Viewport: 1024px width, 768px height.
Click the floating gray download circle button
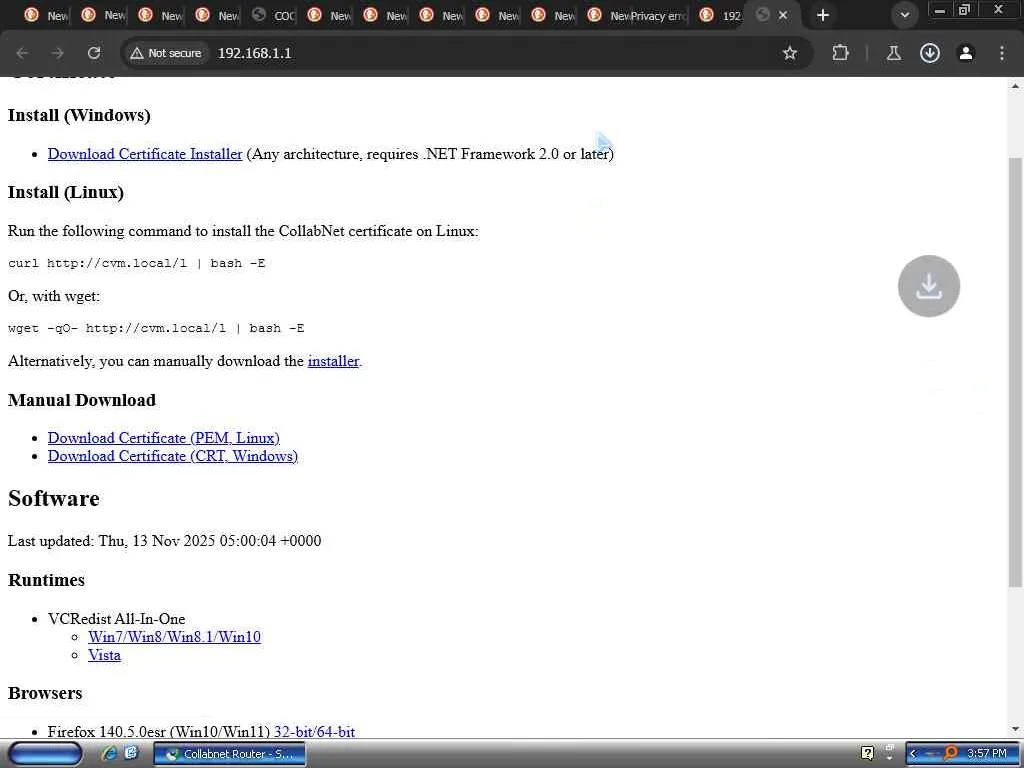929,286
